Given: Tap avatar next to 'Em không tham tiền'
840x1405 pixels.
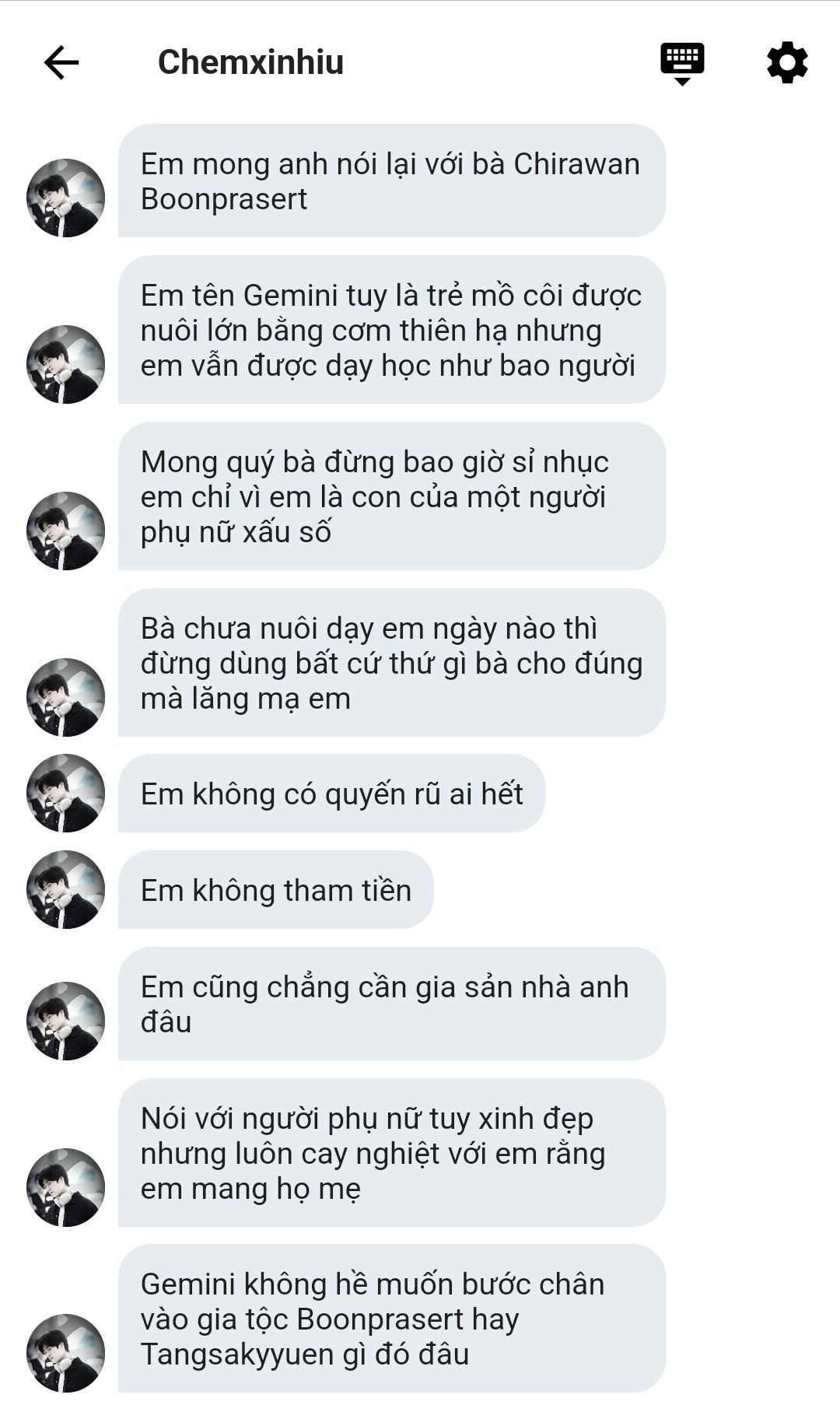Looking at the screenshot, I should (x=66, y=889).
